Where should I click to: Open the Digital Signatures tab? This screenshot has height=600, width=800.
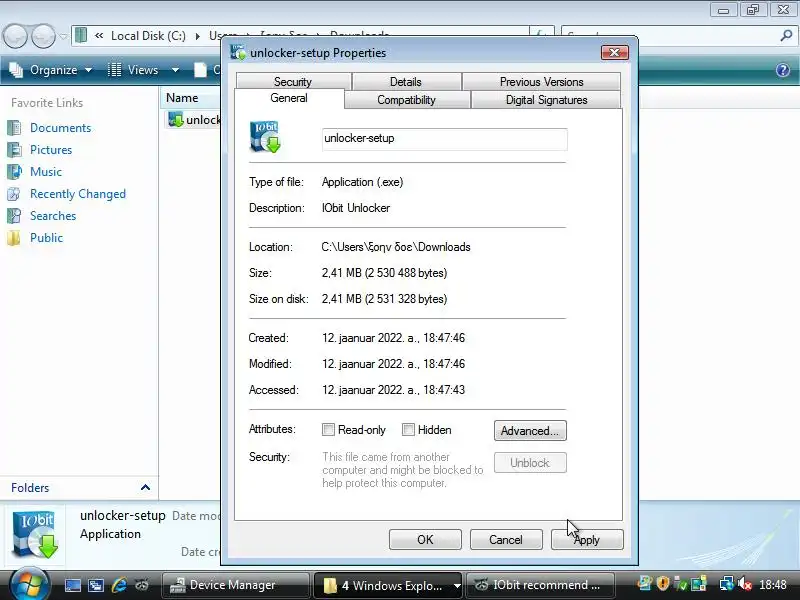pyautogui.click(x=546, y=99)
